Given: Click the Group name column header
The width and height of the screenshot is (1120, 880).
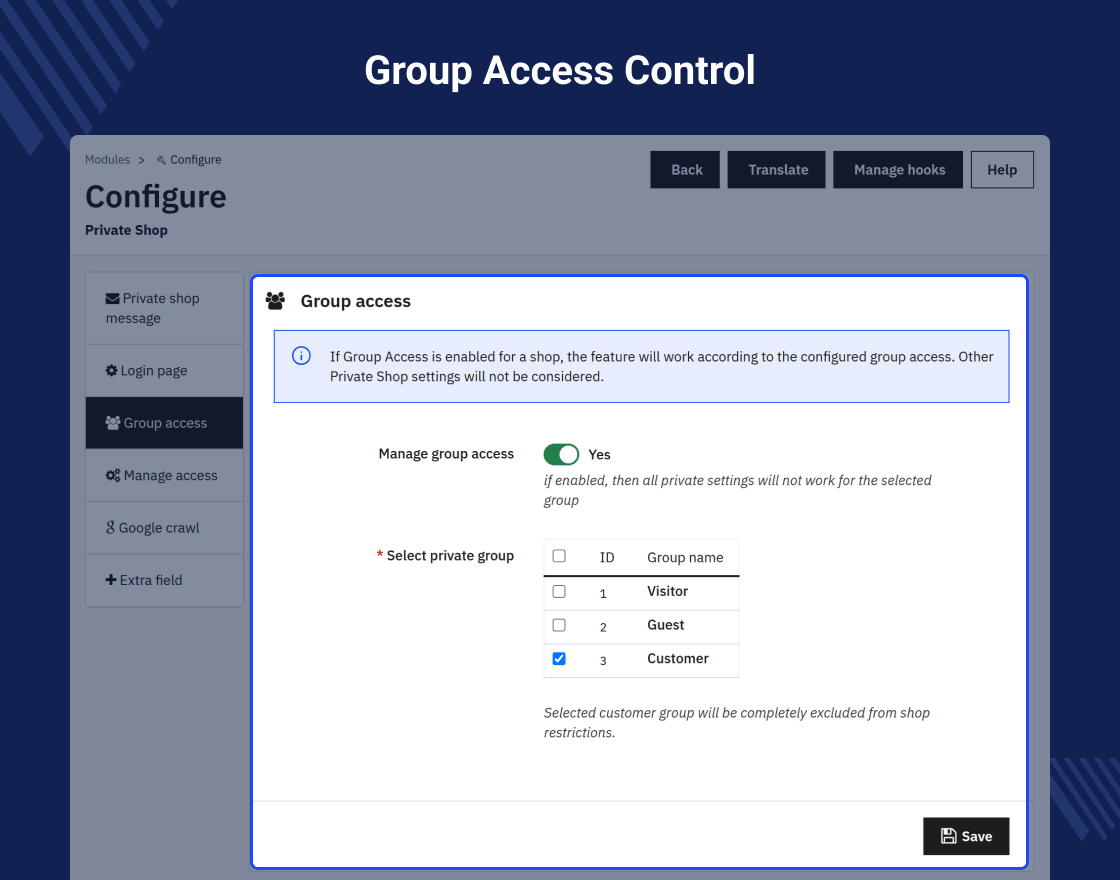Looking at the screenshot, I should 685,558.
